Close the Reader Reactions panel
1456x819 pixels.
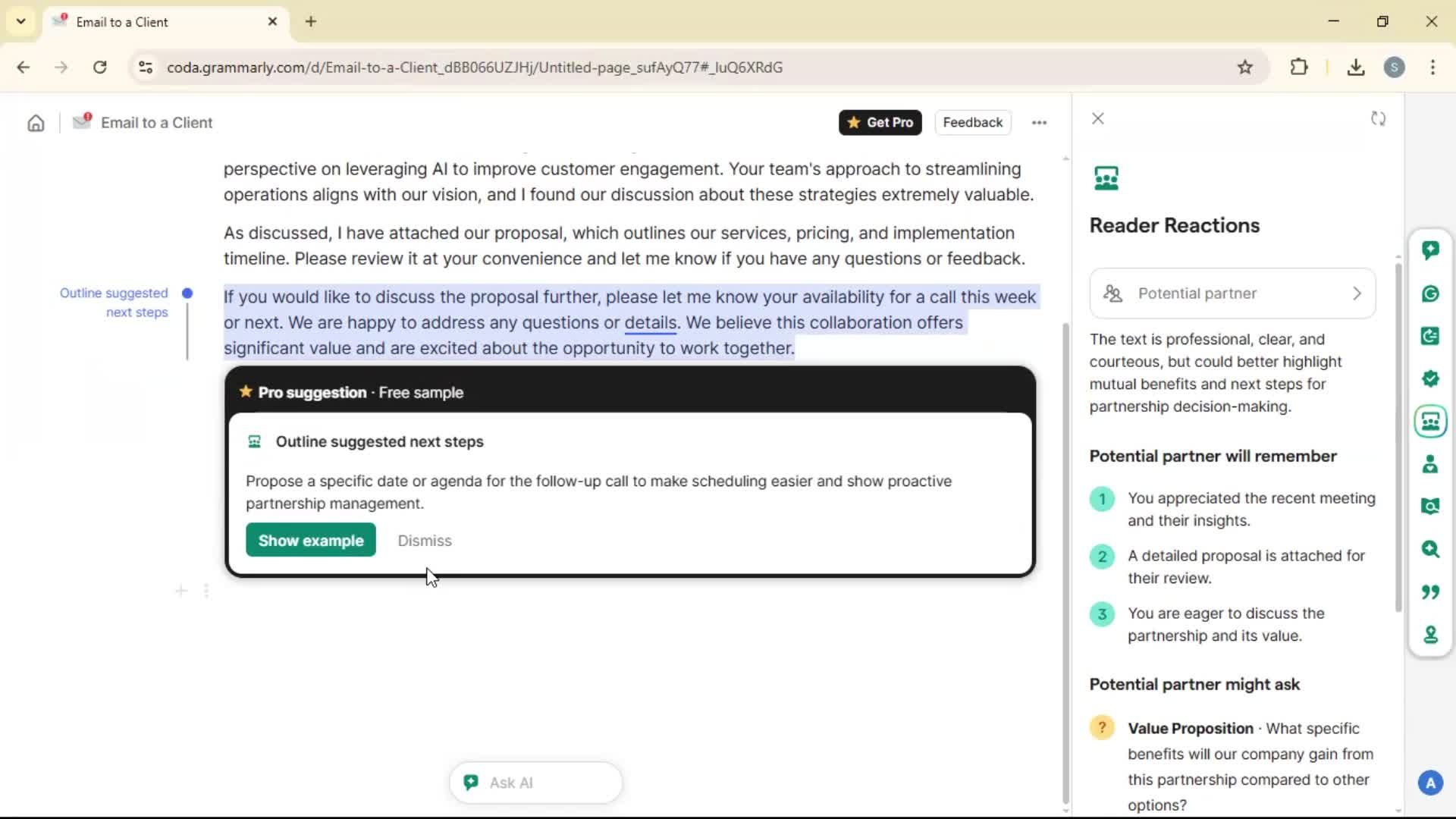tap(1097, 119)
